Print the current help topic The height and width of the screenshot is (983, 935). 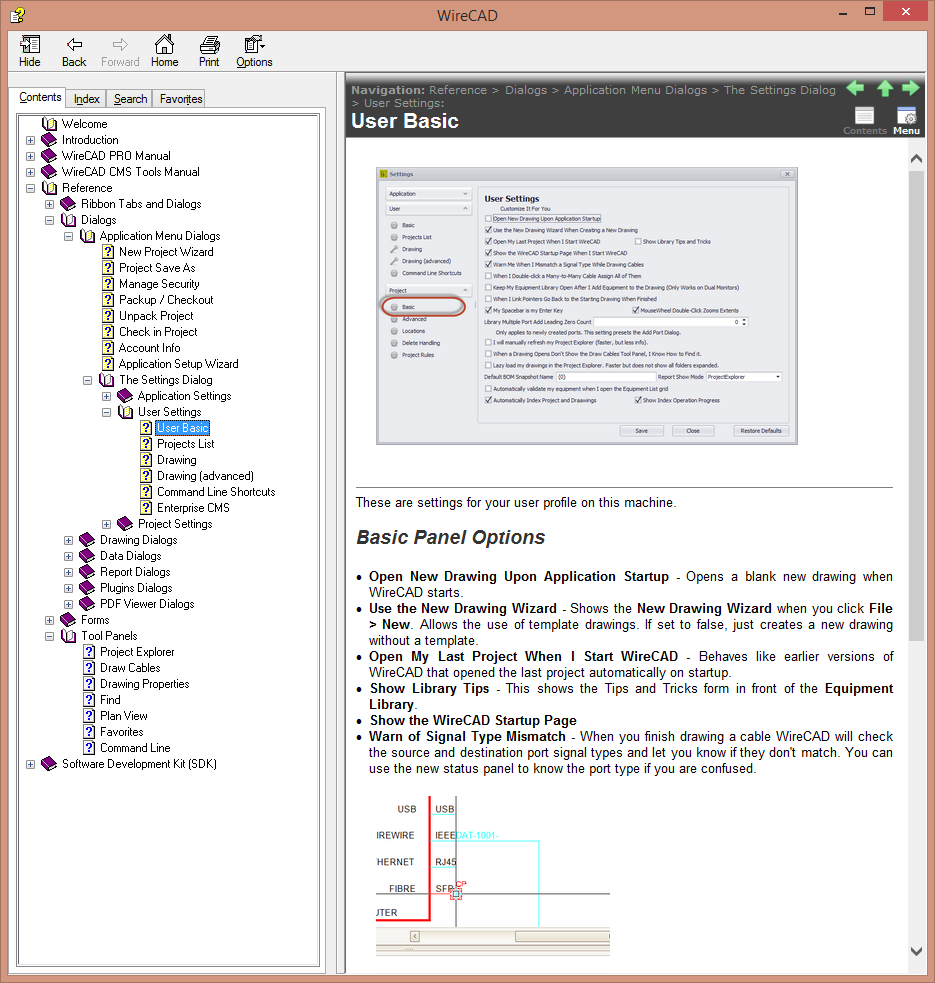(x=209, y=51)
